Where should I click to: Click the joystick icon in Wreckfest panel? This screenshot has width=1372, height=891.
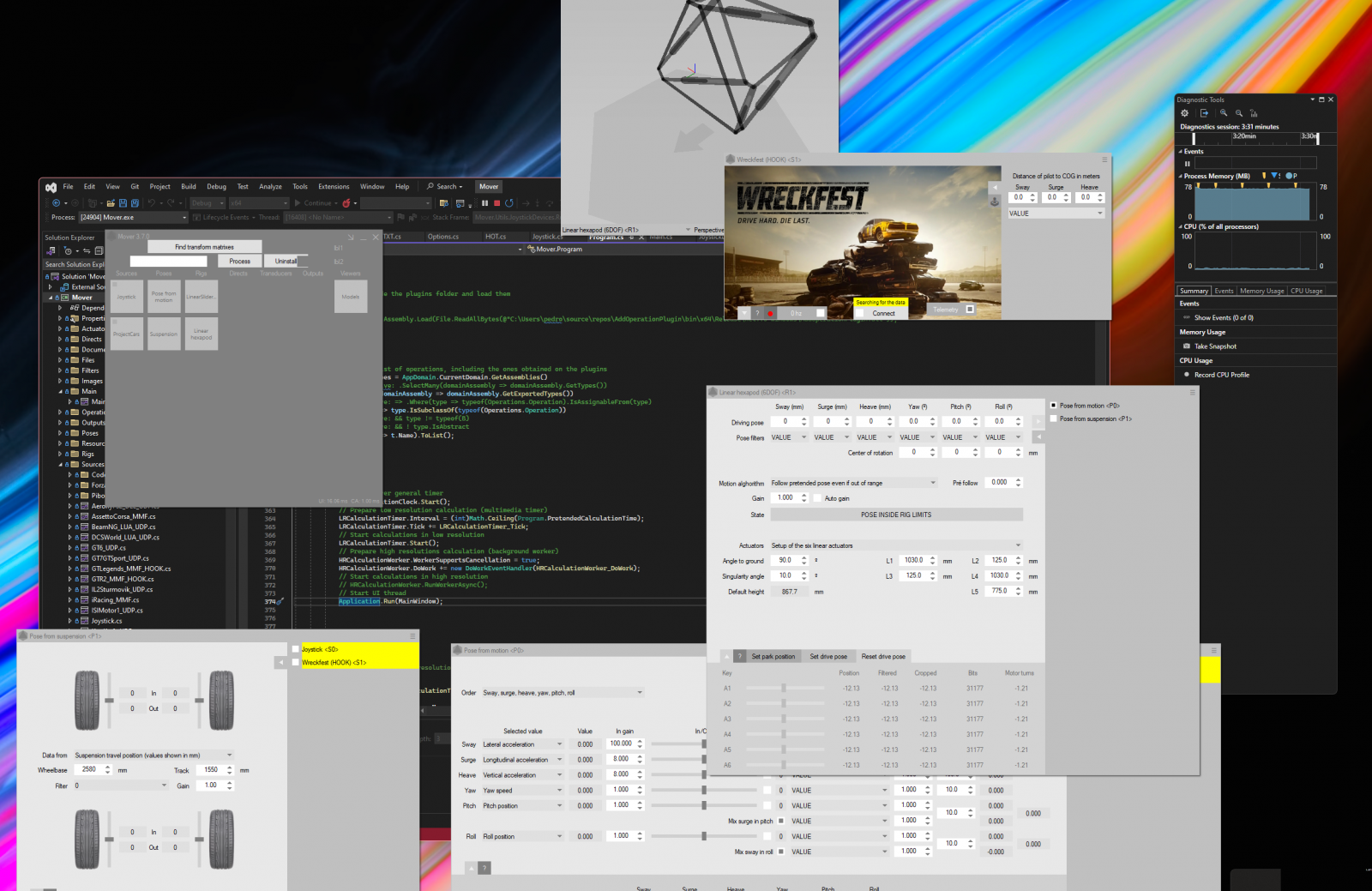coord(995,202)
